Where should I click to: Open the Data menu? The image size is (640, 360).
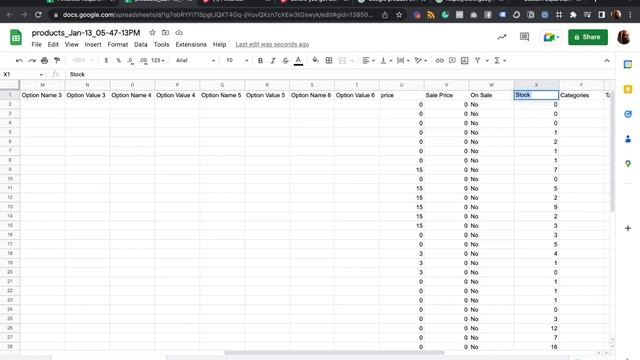(140, 44)
